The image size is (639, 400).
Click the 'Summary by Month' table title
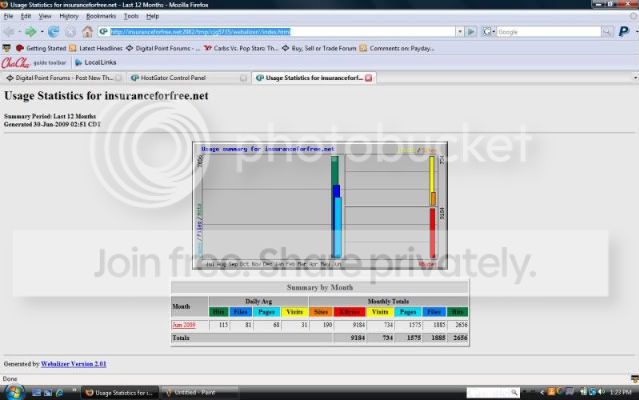[x=320, y=287]
